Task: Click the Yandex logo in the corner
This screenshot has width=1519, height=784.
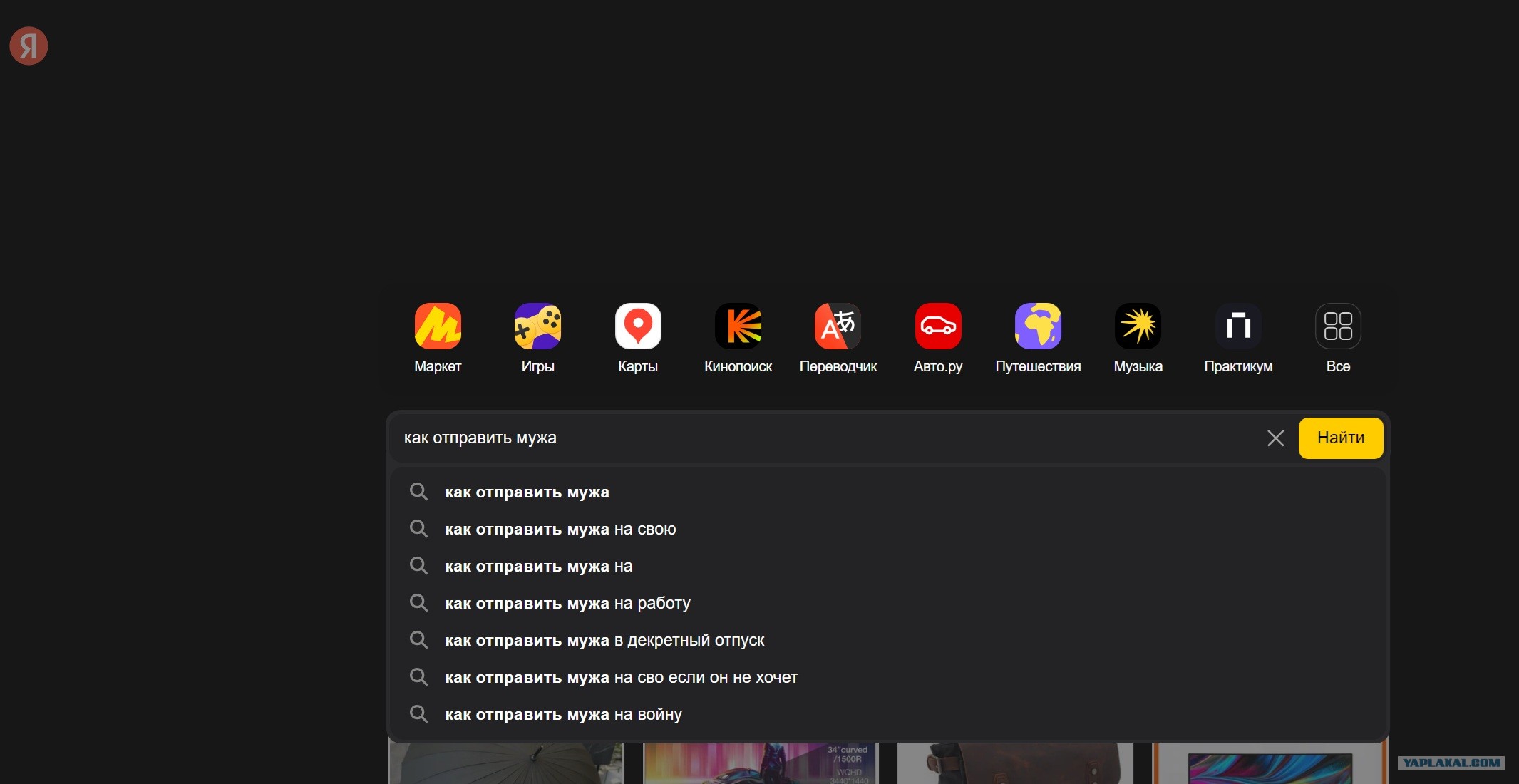Action: pyautogui.click(x=29, y=46)
